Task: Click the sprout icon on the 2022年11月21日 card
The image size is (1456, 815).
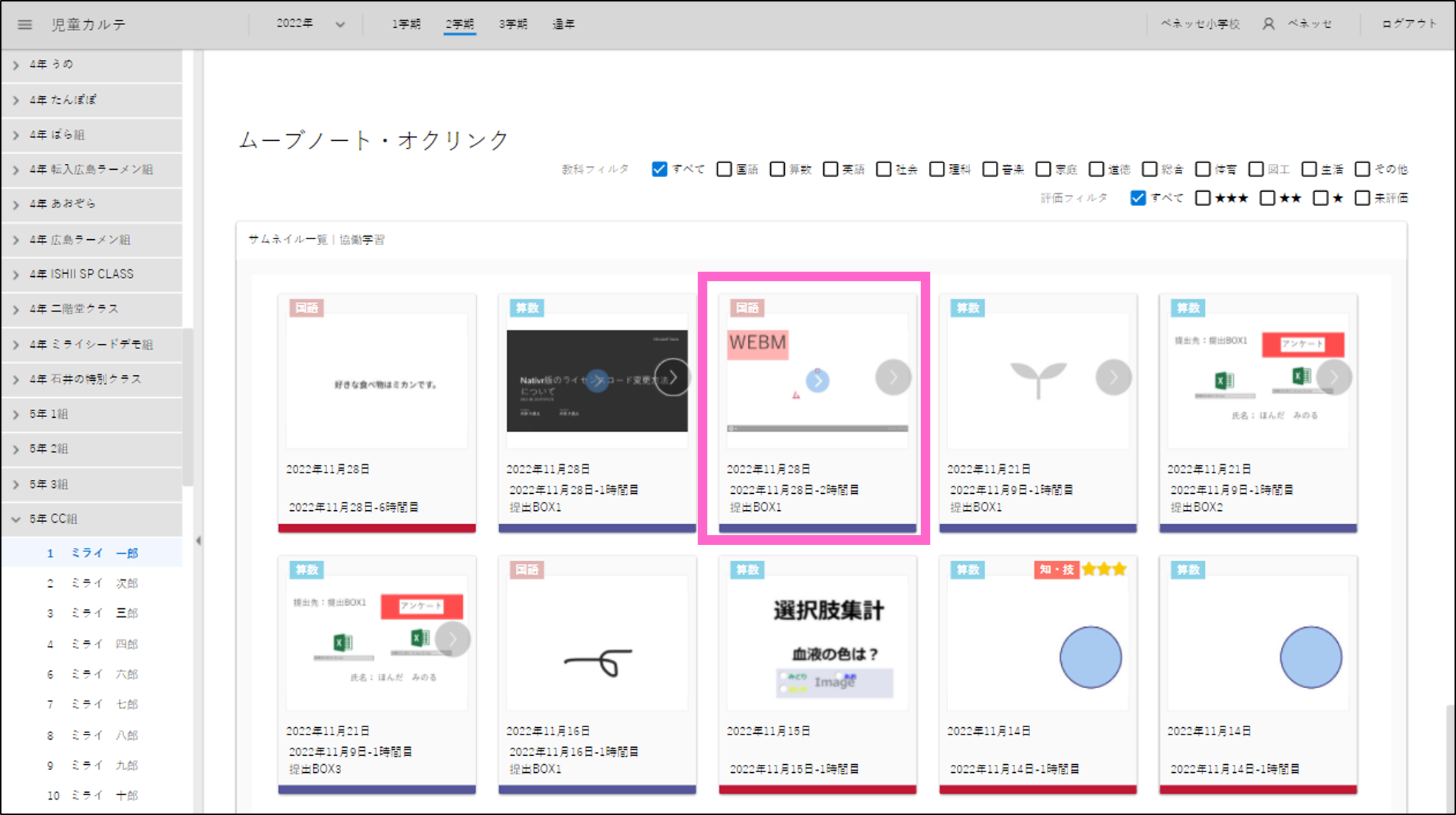Action: coord(1038,379)
